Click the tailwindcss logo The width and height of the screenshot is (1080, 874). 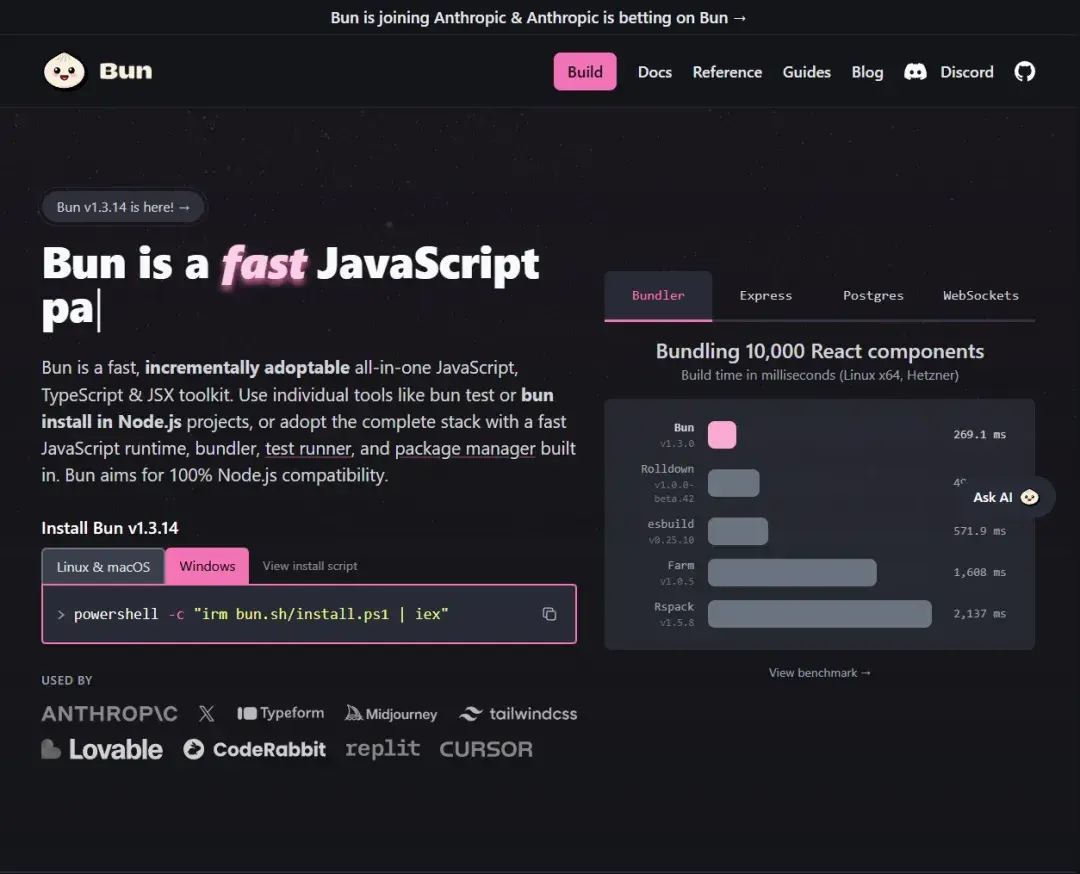(x=518, y=714)
